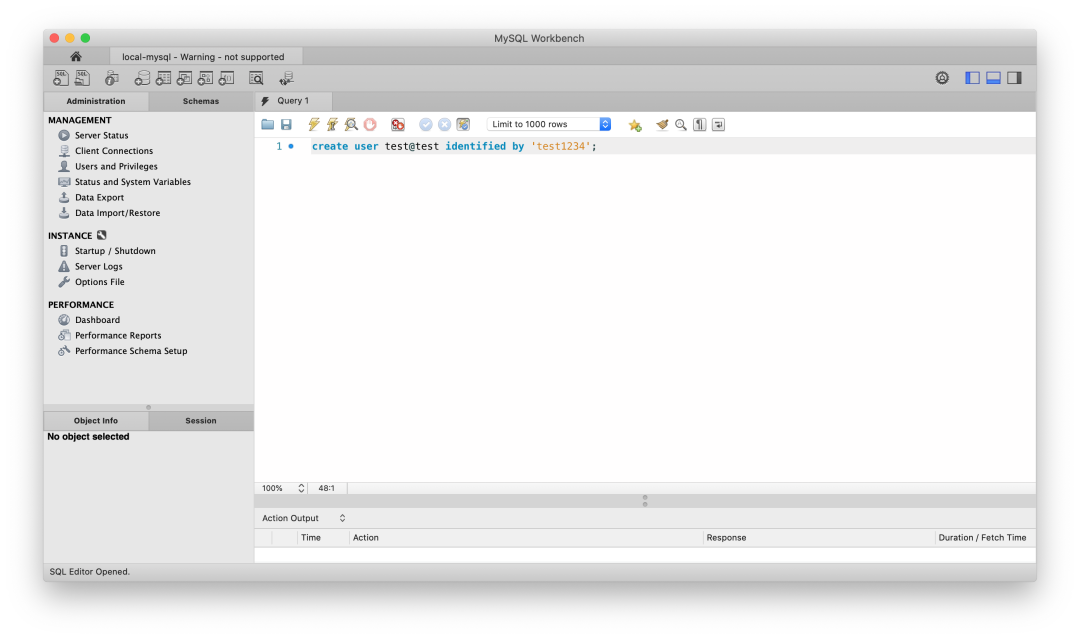Click the icon beside the INSTANCE heading
Screen dimensions: 1080x639
pyautogui.click(x=102, y=235)
